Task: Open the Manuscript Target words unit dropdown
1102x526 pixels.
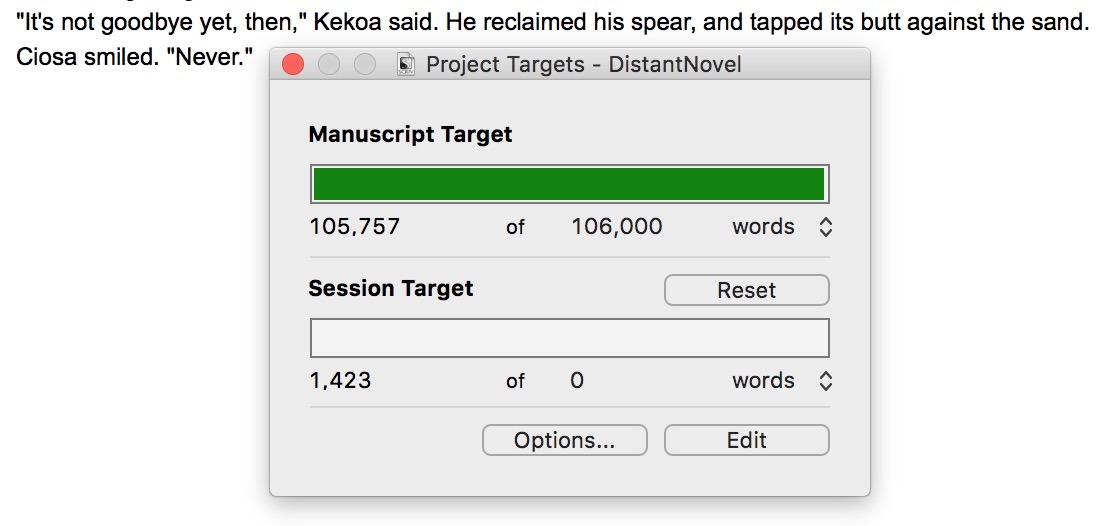Action: click(x=781, y=227)
